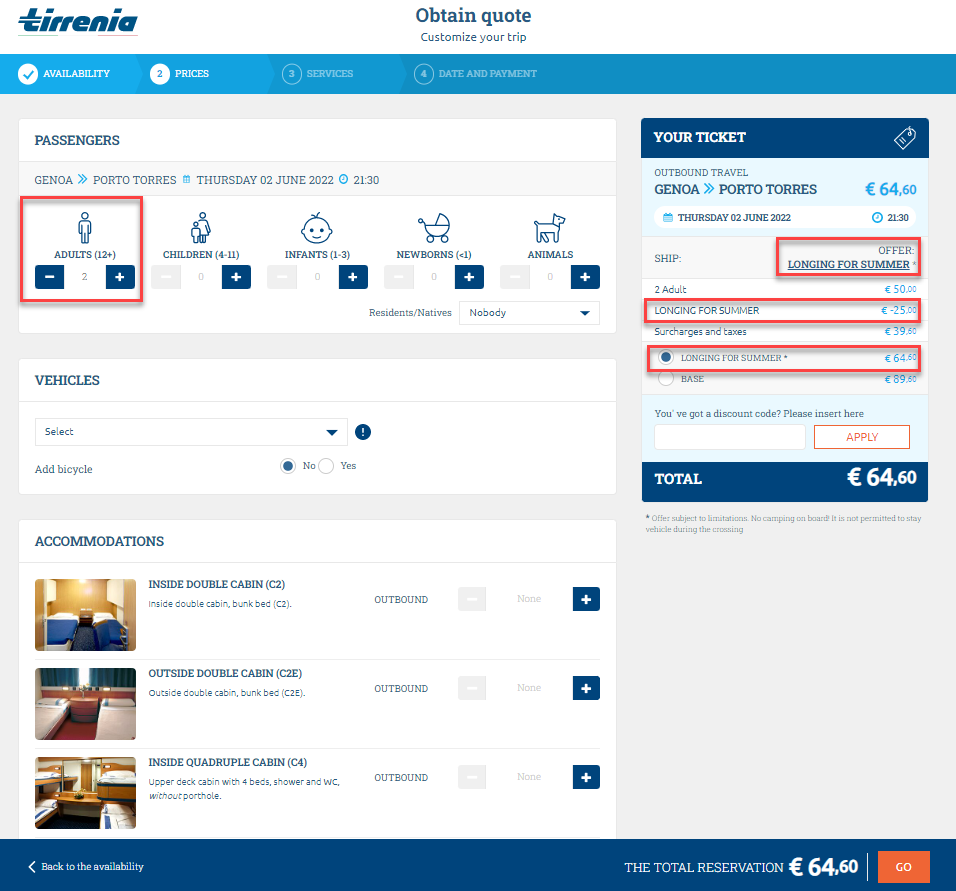956x891 pixels.
Task: Click the Infants baby face icon
Action: pos(316,228)
